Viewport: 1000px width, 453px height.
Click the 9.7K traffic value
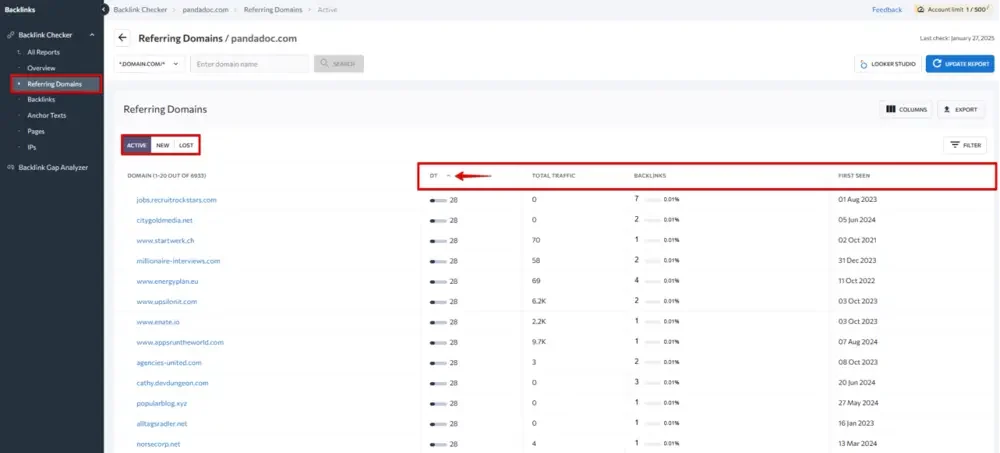click(x=539, y=343)
